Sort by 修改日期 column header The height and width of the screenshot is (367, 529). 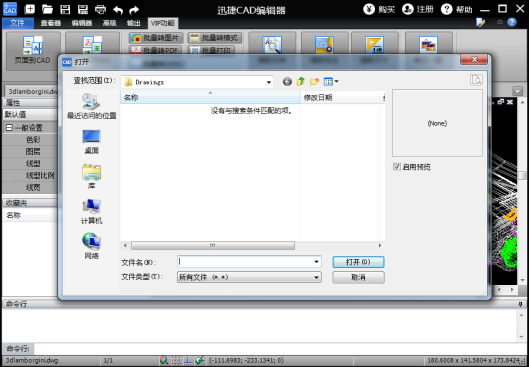340,97
